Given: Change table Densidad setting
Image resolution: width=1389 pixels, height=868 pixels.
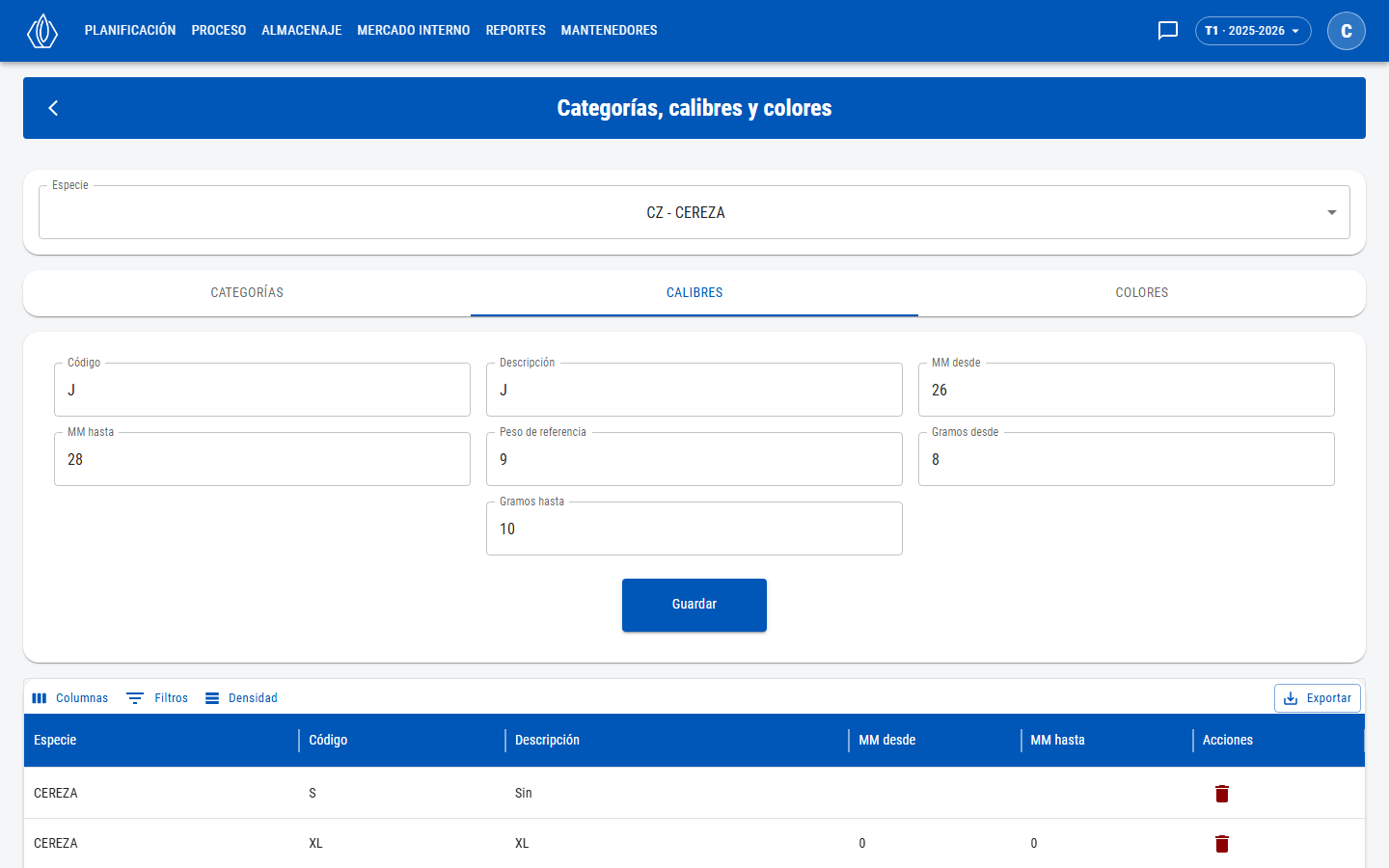Looking at the screenshot, I should 241,698.
